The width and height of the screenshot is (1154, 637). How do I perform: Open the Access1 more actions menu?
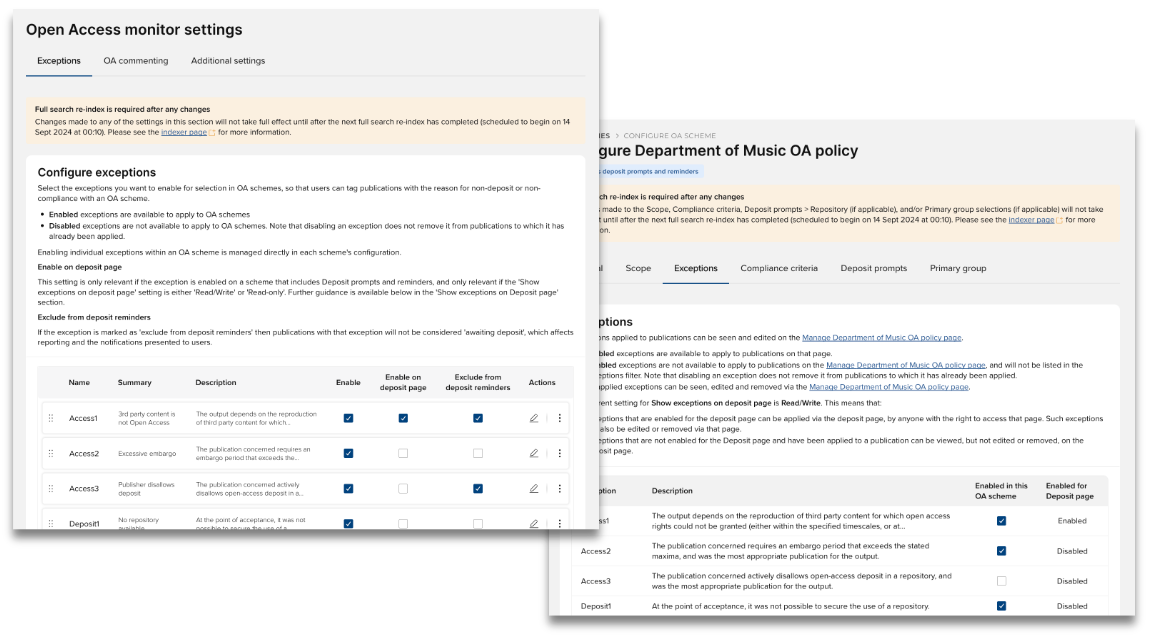559,418
